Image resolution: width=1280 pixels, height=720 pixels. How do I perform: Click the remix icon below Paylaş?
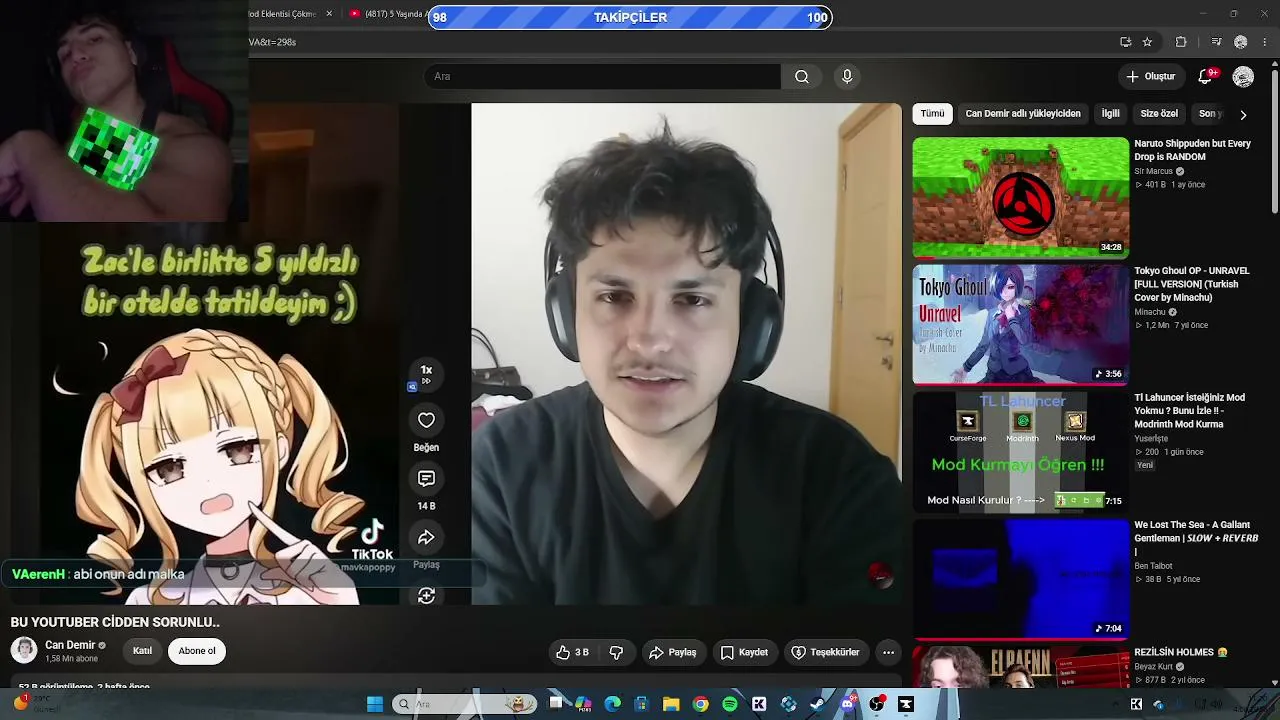(426, 596)
